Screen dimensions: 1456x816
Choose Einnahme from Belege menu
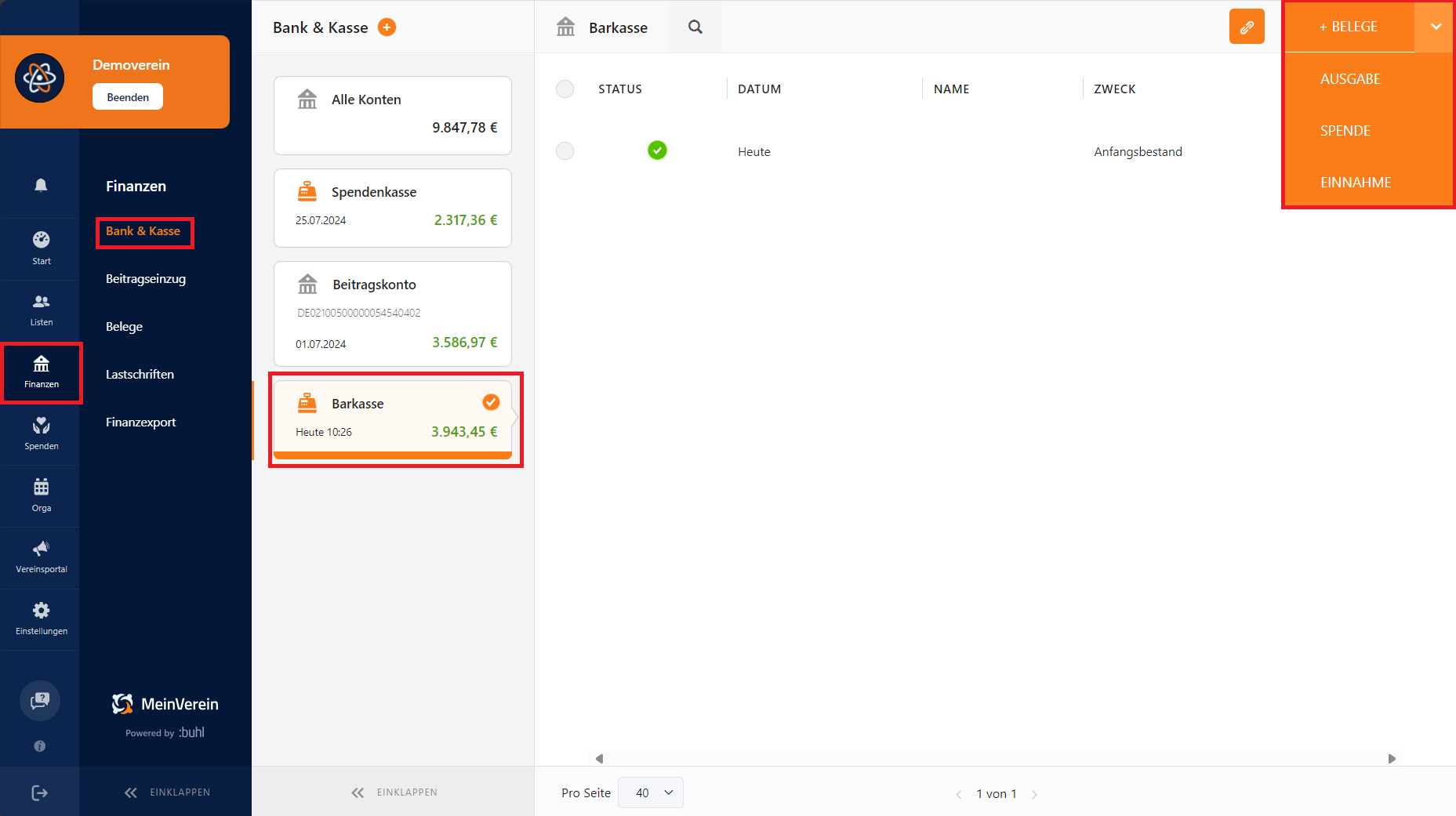pos(1356,183)
